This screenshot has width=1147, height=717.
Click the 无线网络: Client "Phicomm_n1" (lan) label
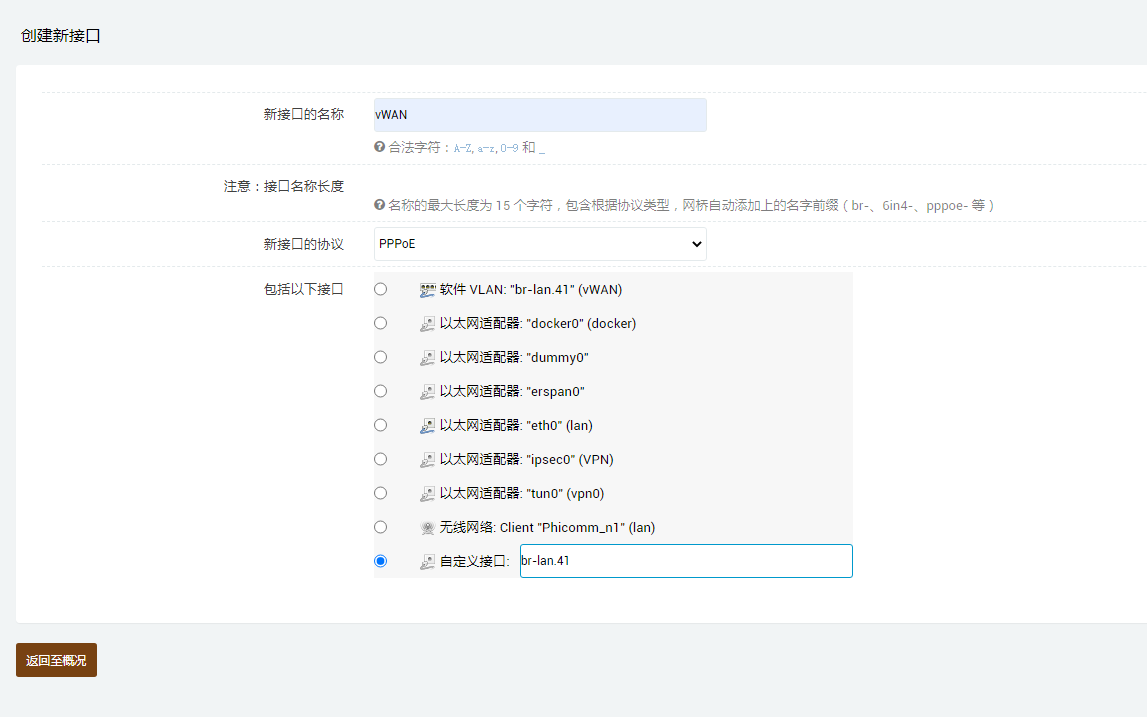coord(547,528)
